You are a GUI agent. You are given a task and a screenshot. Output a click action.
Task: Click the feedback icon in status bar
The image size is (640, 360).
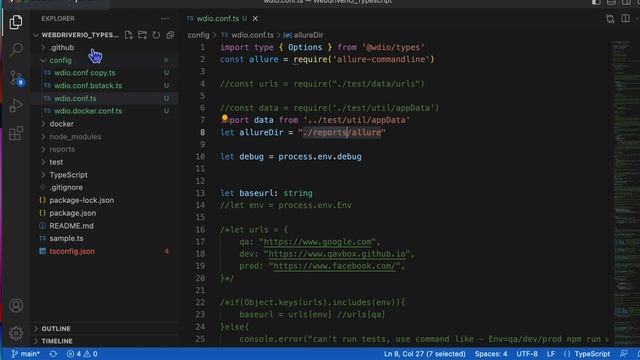(623, 354)
